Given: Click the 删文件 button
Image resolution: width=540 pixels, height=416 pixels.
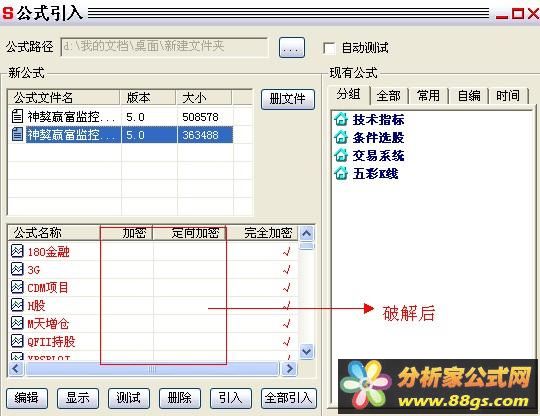Looking at the screenshot, I should point(288,99).
